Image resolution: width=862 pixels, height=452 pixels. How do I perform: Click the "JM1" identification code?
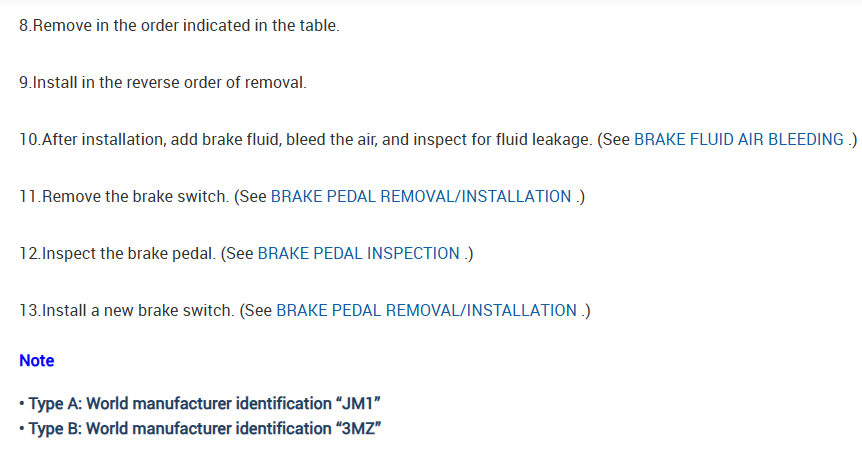pyautogui.click(x=359, y=404)
